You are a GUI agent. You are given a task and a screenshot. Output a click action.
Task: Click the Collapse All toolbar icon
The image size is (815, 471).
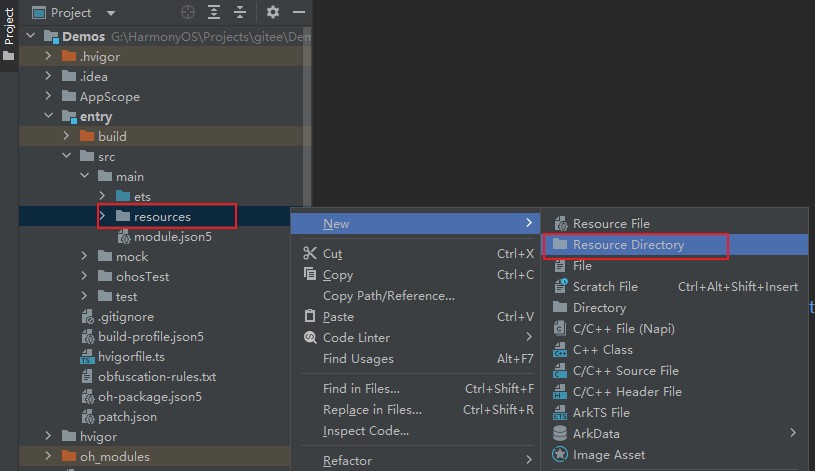click(240, 13)
